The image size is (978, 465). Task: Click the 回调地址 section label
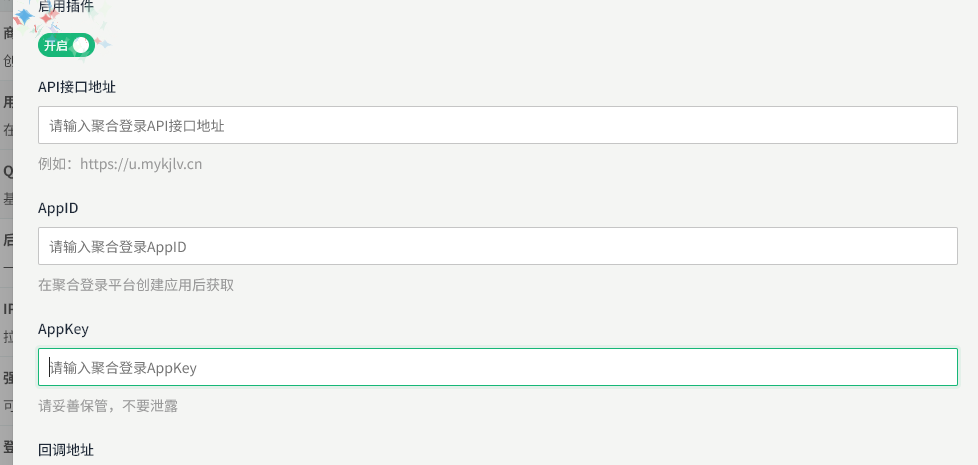point(66,450)
